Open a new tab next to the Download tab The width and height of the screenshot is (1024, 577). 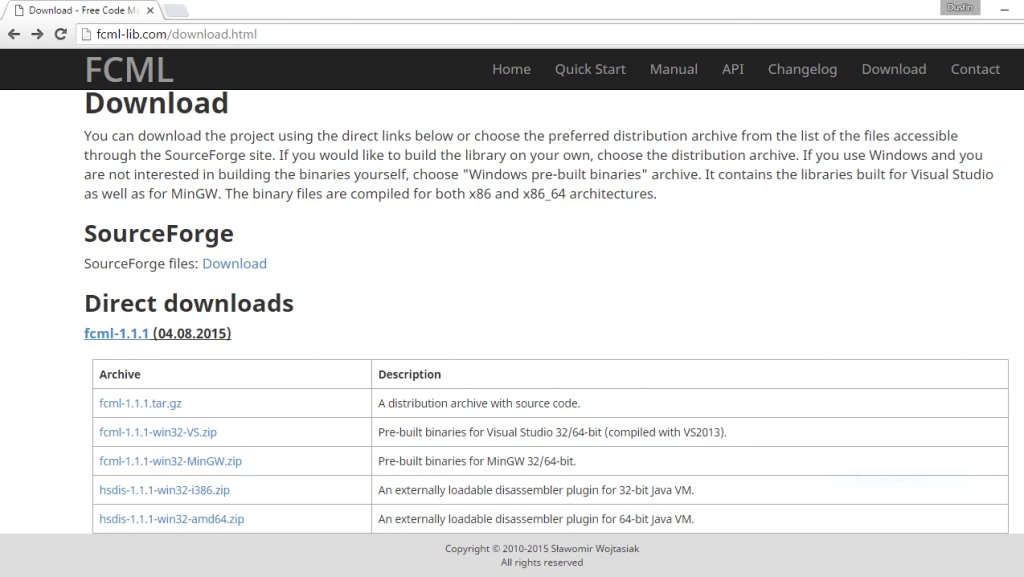[175, 10]
